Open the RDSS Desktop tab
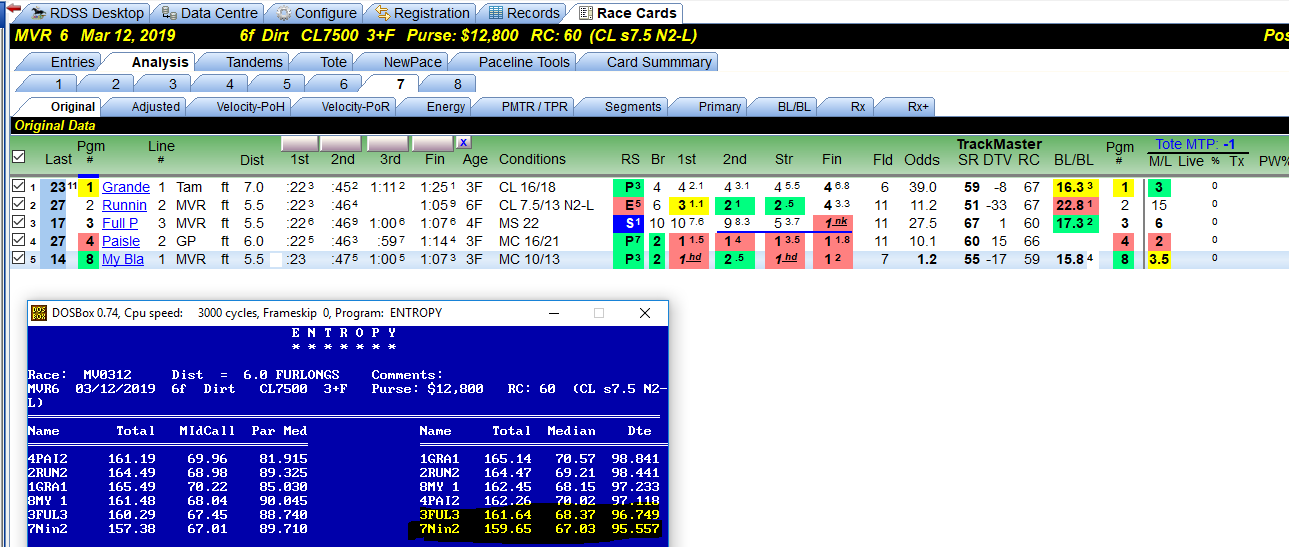 [x=87, y=13]
